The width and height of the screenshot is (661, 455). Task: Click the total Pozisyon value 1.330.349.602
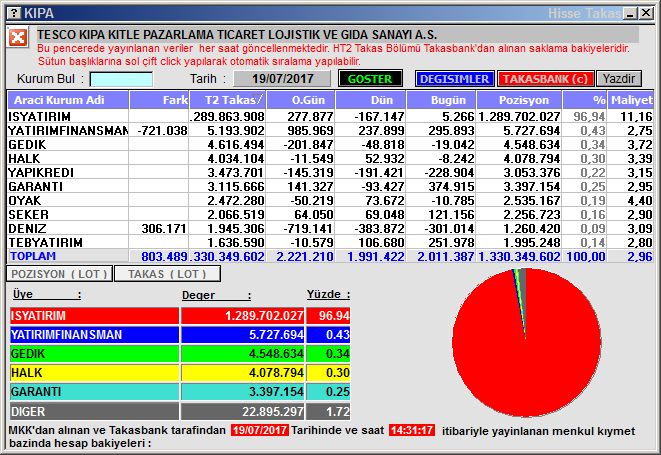coord(519,256)
